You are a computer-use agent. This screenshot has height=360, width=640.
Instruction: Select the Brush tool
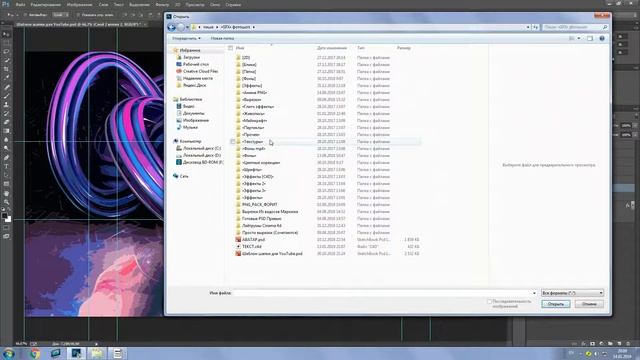tap(7, 96)
